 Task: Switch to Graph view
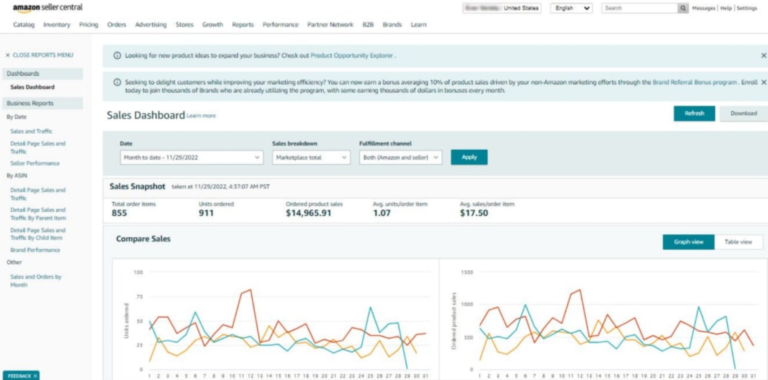688,242
